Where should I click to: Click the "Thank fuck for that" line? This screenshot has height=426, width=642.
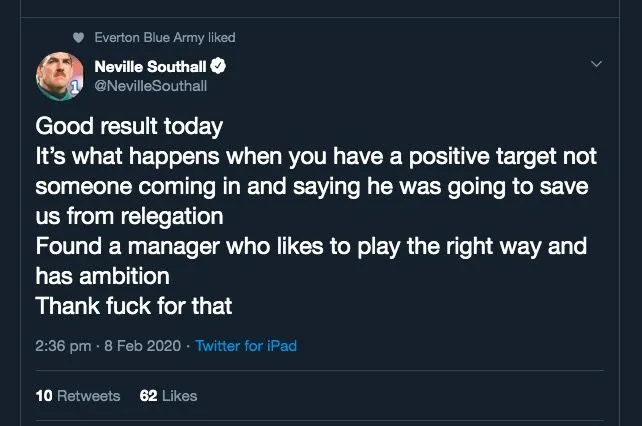(136, 306)
